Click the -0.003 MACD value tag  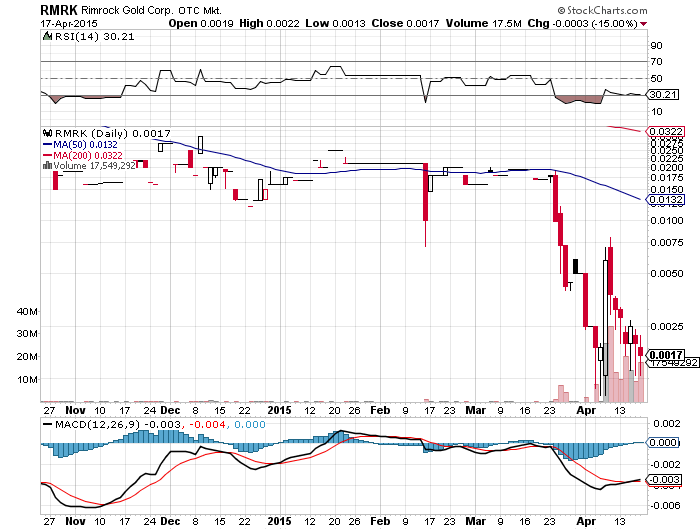pos(665,480)
